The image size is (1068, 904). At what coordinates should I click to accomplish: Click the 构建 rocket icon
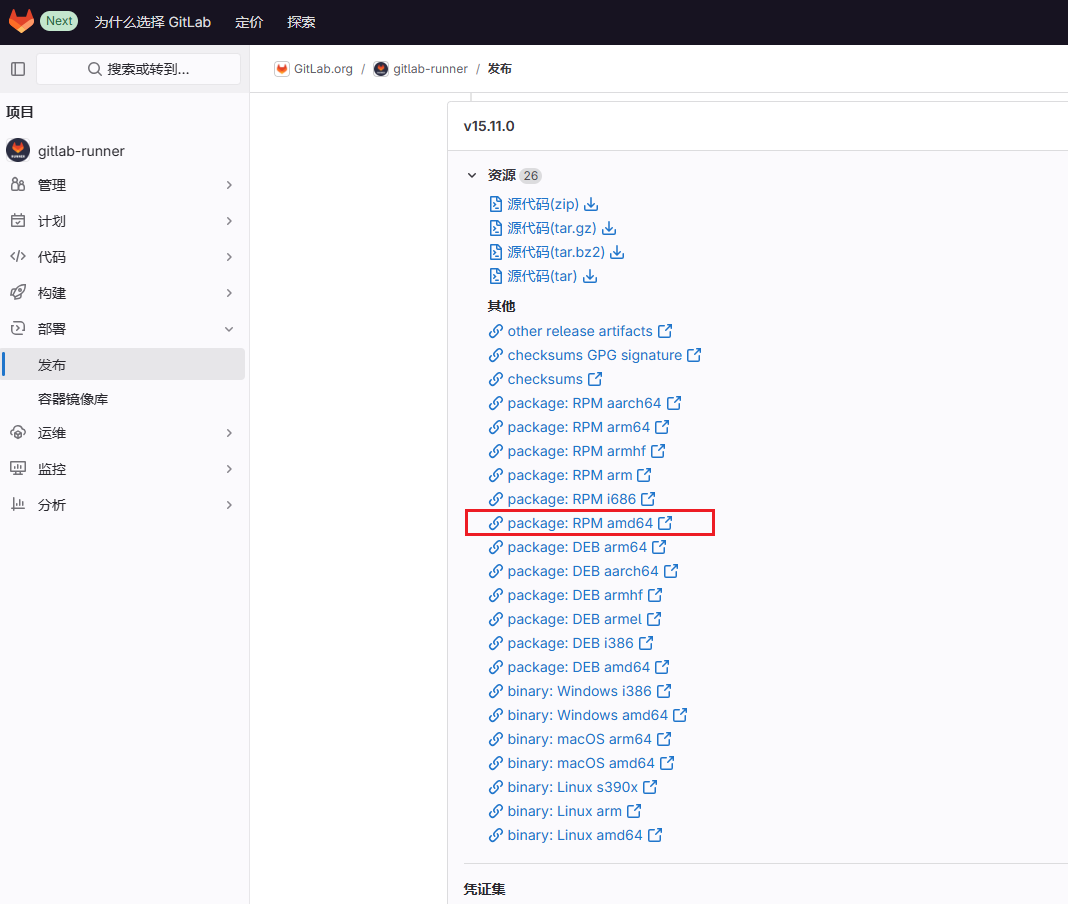click(x=18, y=293)
